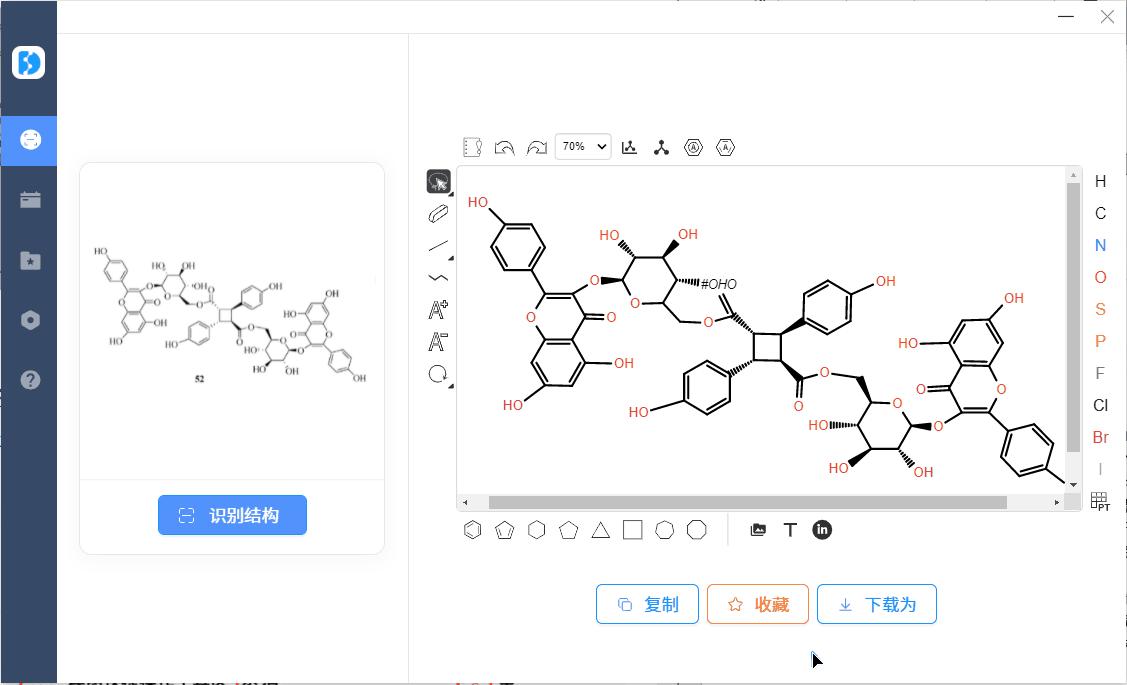The image size is (1127, 685).
Task: Select Nitrogen from the element list
Action: coord(1100,245)
